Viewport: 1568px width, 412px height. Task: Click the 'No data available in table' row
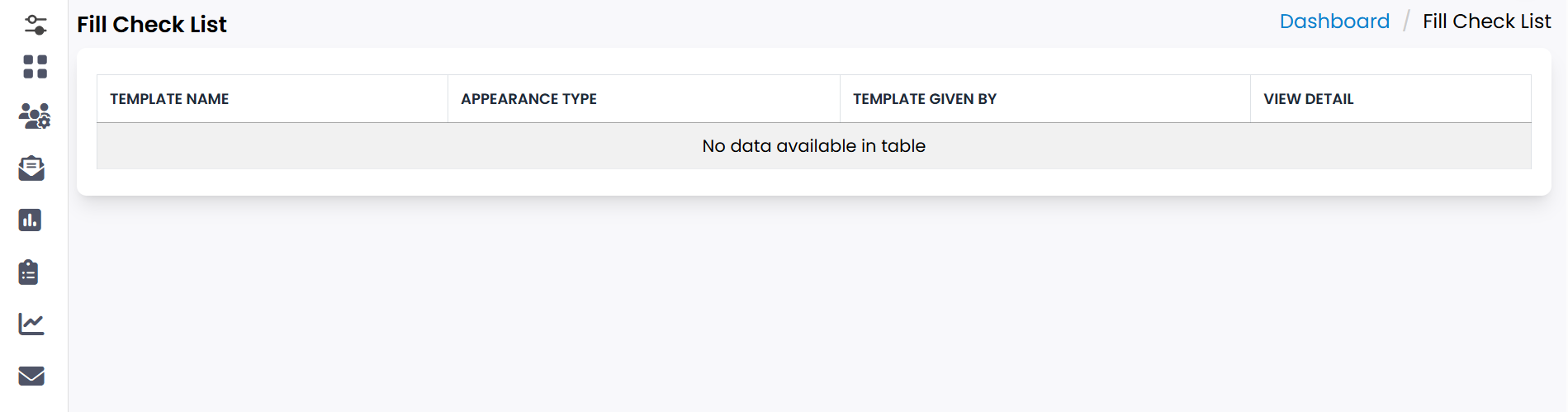(813, 146)
